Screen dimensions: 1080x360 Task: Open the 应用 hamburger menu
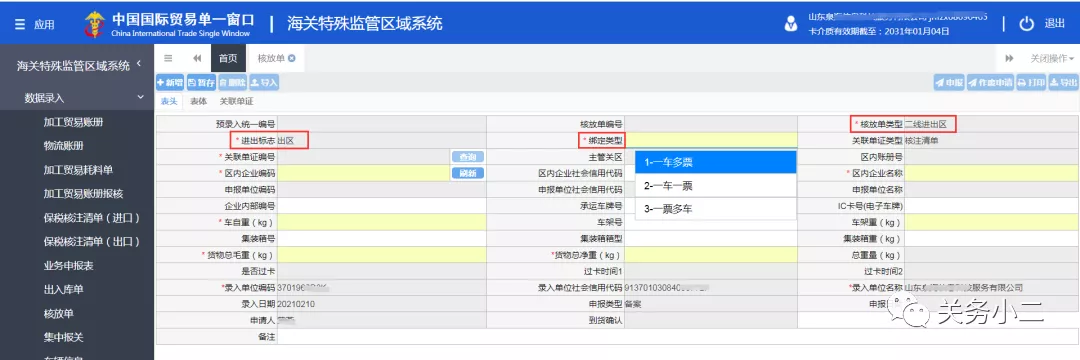pyautogui.click(x=33, y=24)
